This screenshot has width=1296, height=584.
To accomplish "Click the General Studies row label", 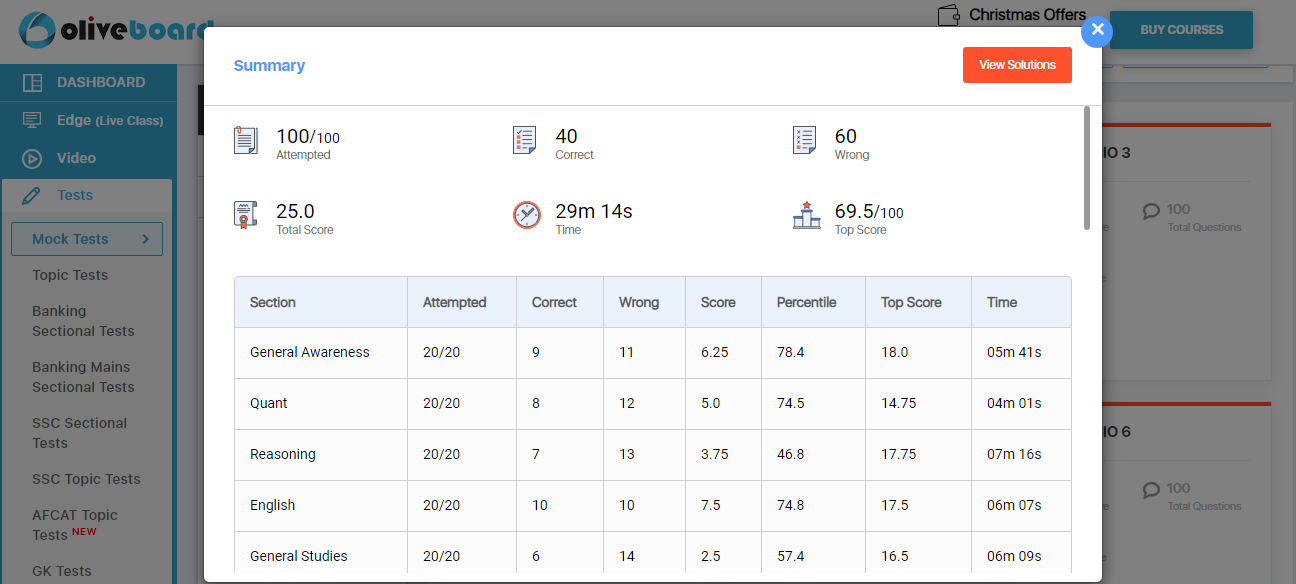I will pos(299,556).
